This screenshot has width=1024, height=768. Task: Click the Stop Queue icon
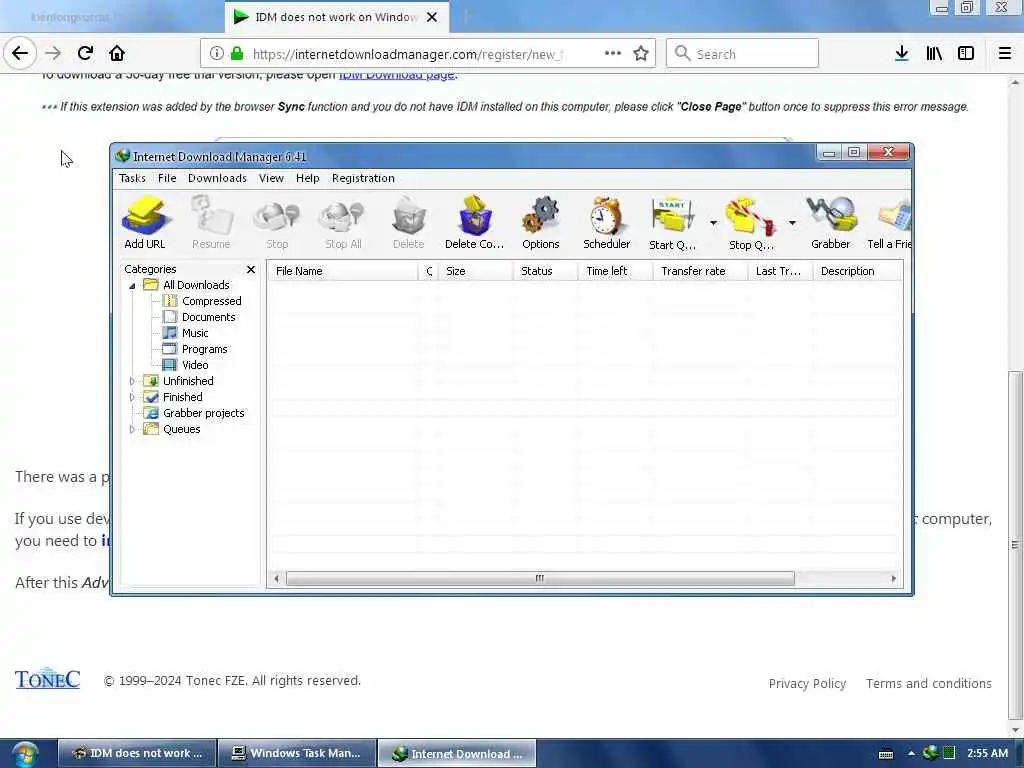(751, 222)
